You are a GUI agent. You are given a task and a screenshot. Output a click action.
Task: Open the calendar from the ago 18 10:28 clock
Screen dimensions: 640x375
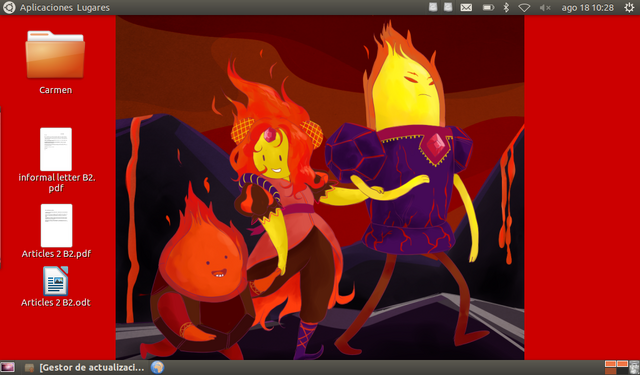tap(587, 7)
